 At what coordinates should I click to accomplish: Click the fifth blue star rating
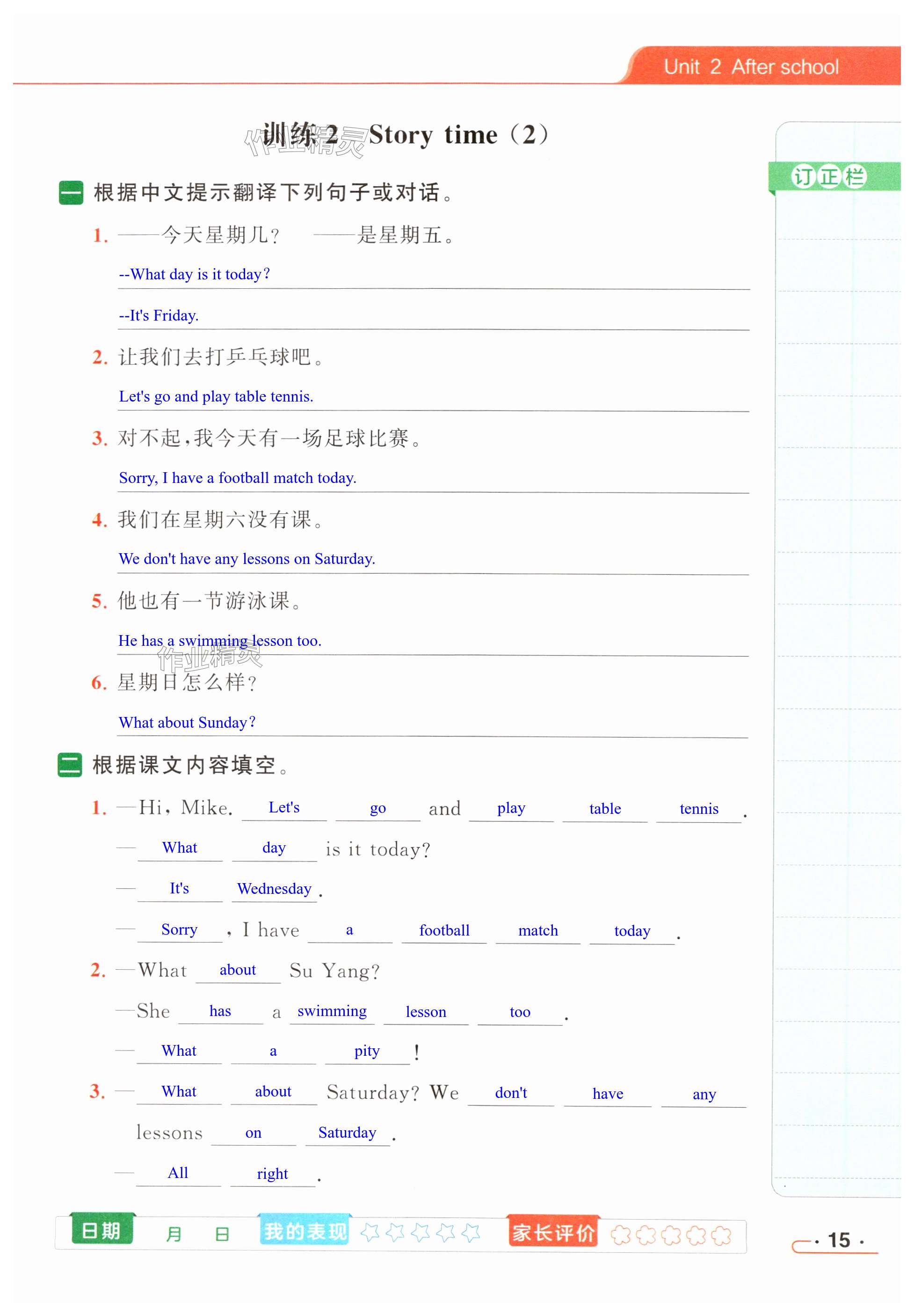pyautogui.click(x=471, y=1232)
